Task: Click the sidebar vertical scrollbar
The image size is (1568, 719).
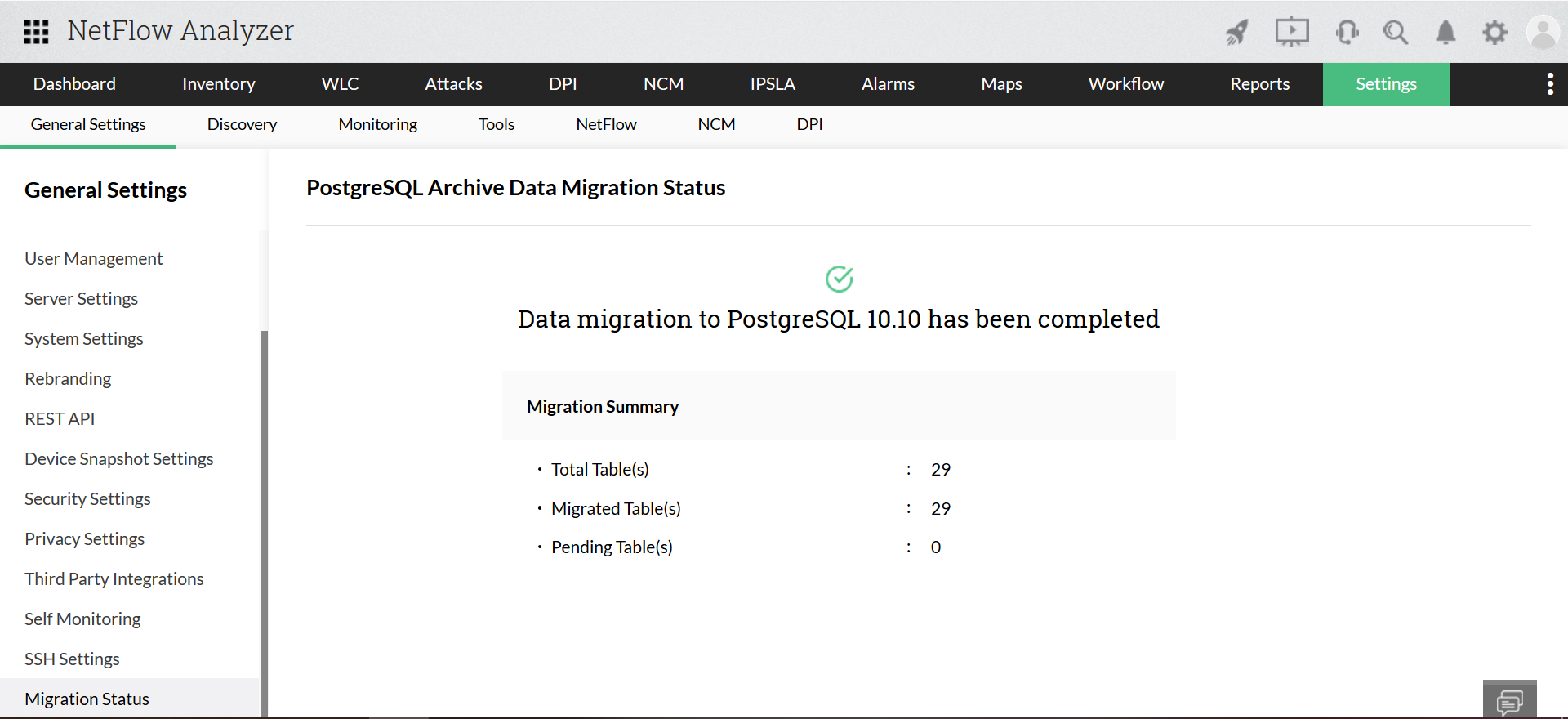Action: [264, 524]
